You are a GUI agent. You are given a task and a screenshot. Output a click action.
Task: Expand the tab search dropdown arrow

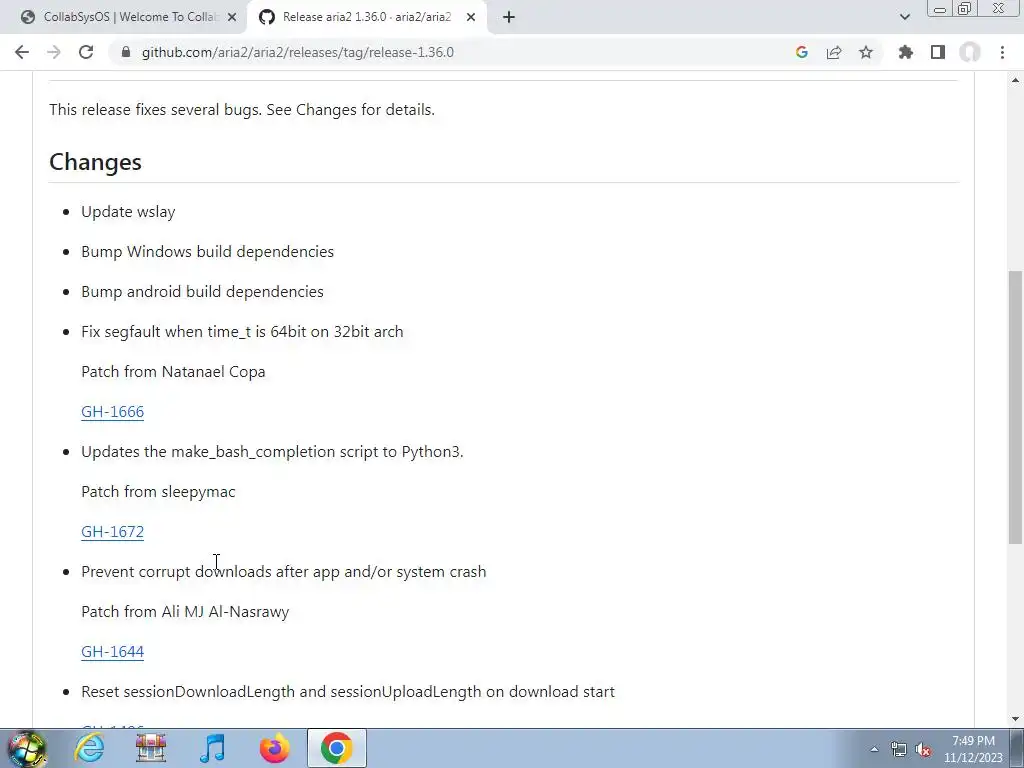pyautogui.click(x=904, y=17)
